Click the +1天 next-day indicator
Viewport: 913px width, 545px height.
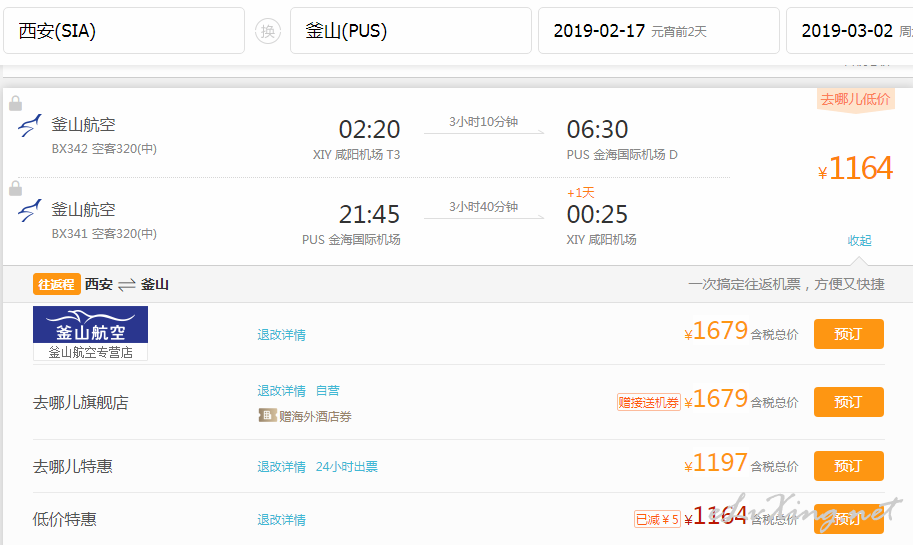(x=581, y=193)
